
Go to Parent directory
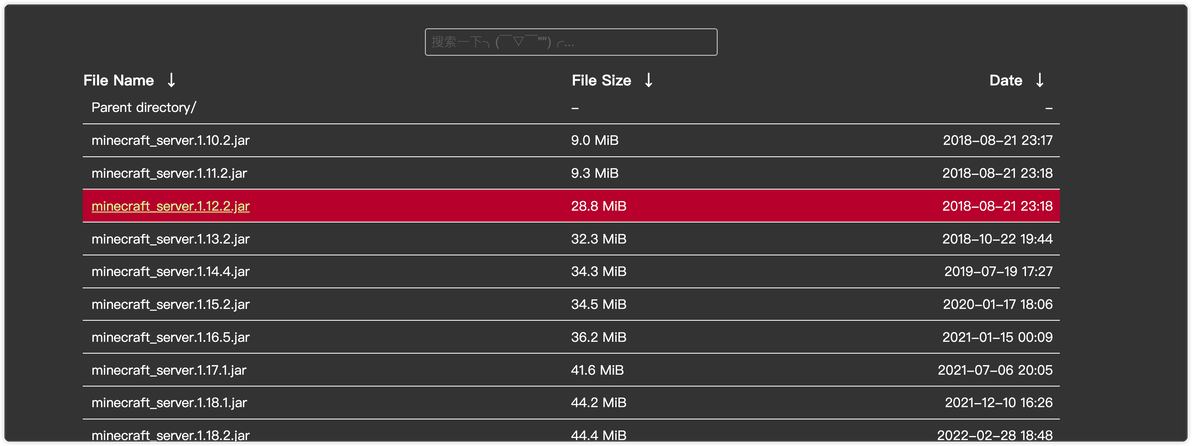pos(144,107)
